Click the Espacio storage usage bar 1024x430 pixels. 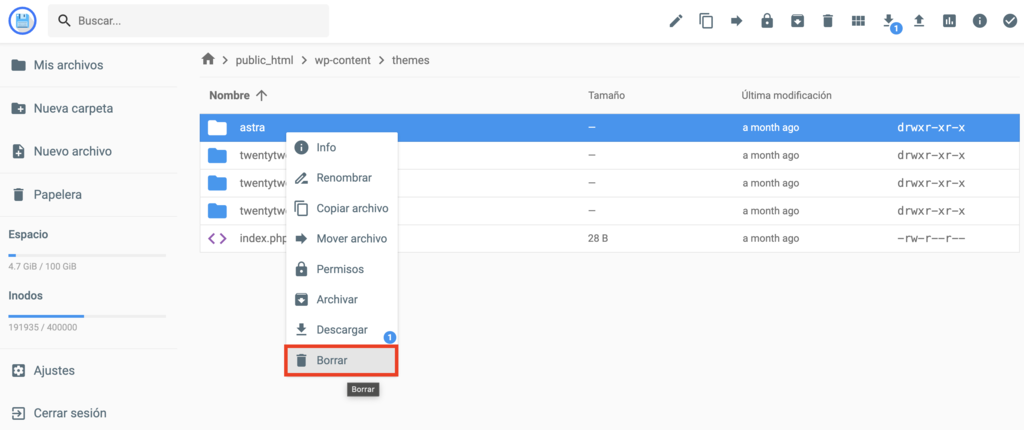tap(86, 256)
